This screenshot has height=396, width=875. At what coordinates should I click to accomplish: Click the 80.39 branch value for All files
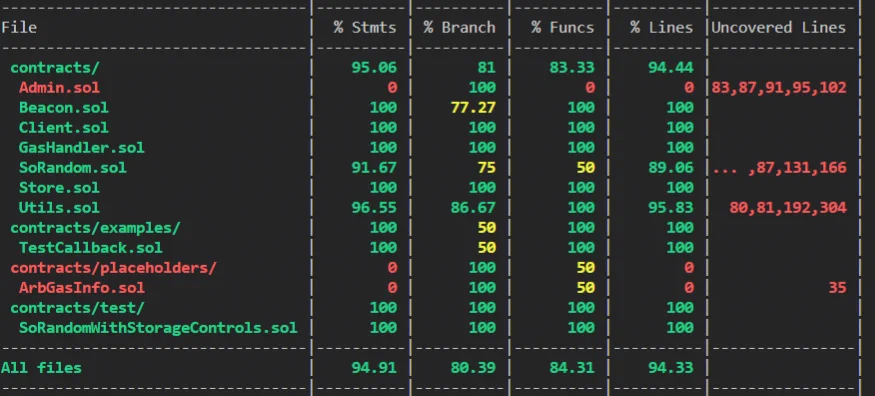coord(473,368)
